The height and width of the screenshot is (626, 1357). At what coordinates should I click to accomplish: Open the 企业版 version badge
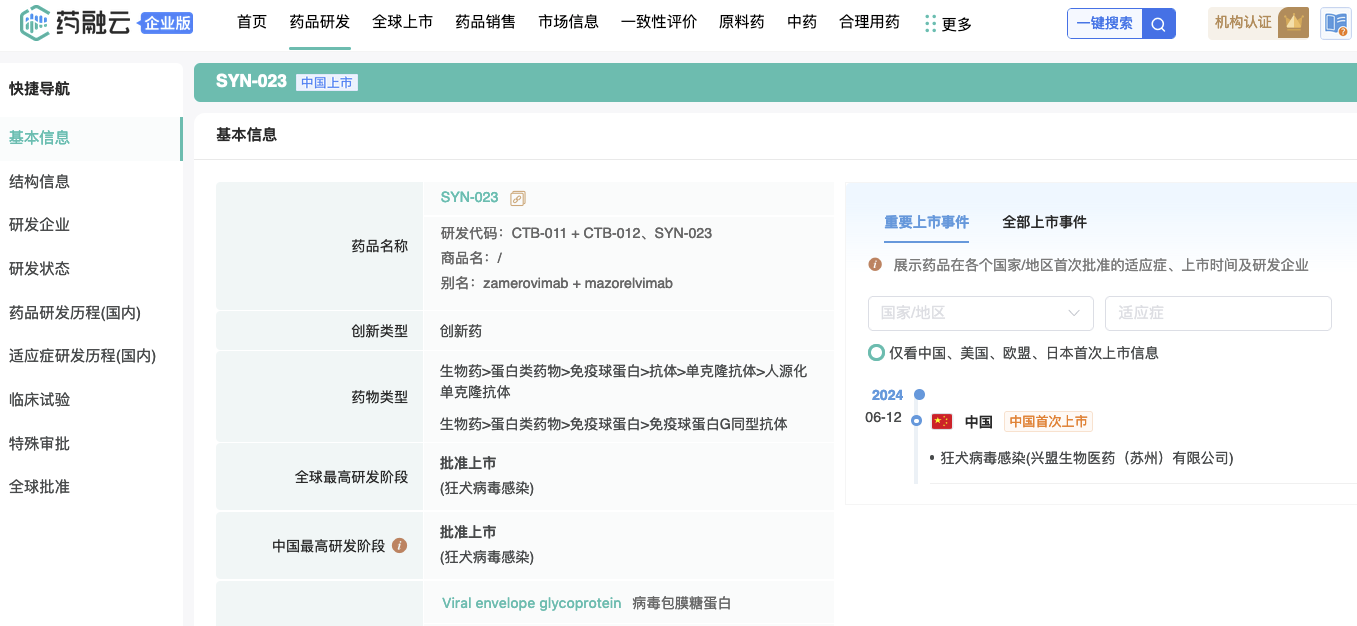pyautogui.click(x=167, y=22)
